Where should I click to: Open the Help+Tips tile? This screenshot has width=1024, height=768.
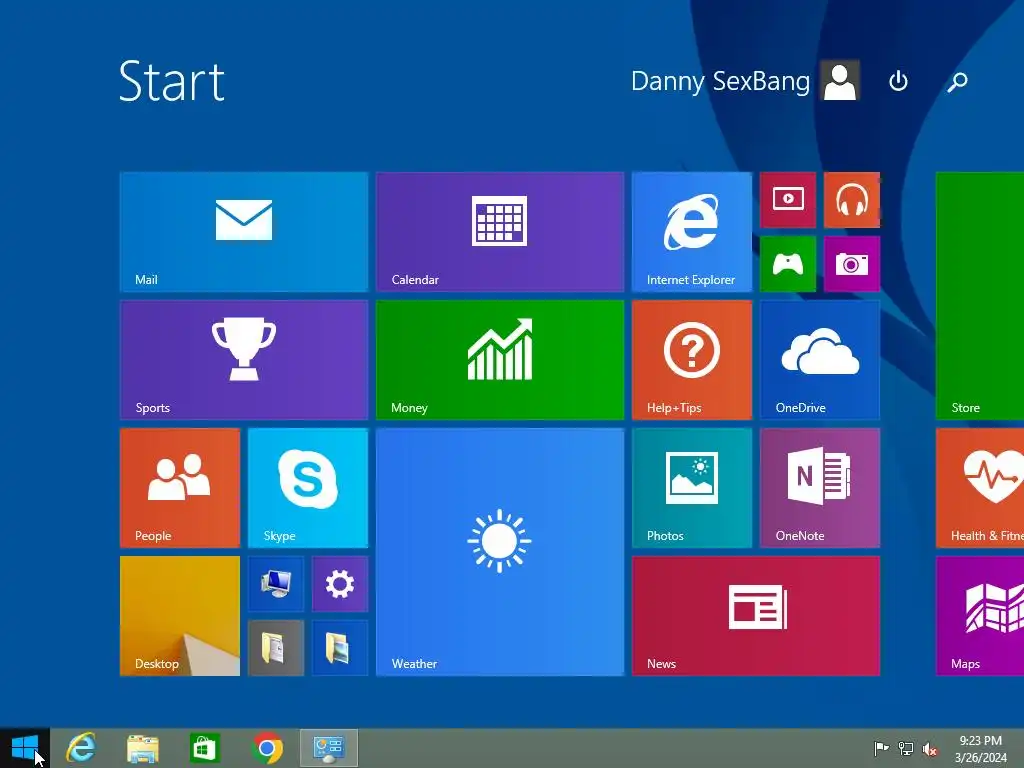[x=692, y=360]
